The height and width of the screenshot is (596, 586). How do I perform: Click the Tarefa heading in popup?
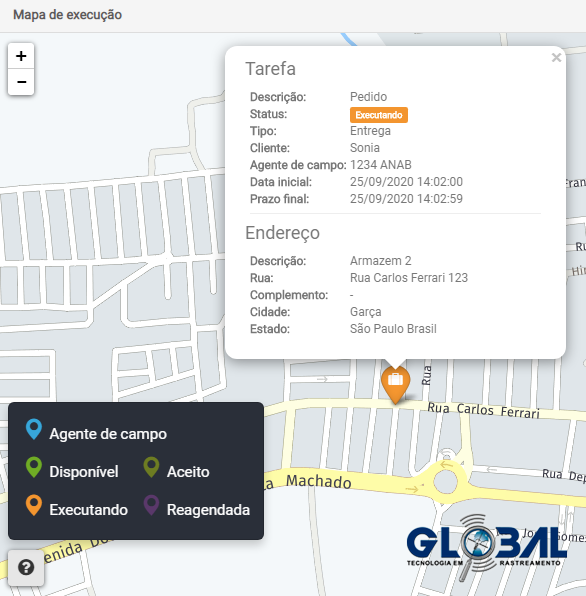point(271,69)
